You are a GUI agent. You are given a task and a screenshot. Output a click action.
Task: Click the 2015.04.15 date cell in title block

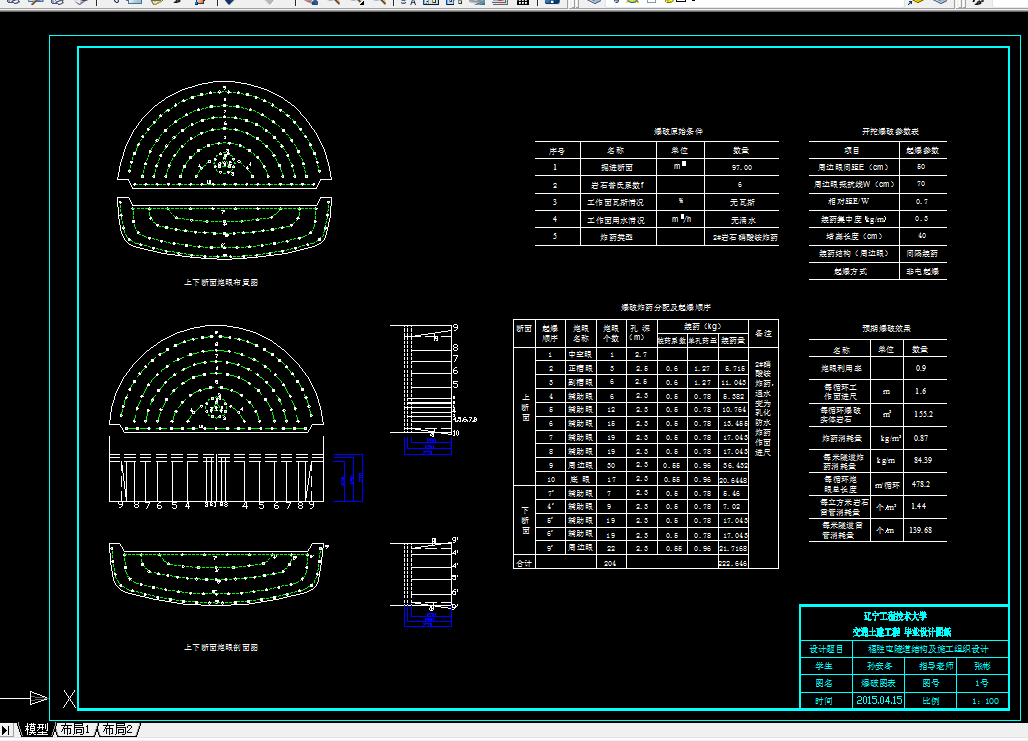click(x=879, y=700)
